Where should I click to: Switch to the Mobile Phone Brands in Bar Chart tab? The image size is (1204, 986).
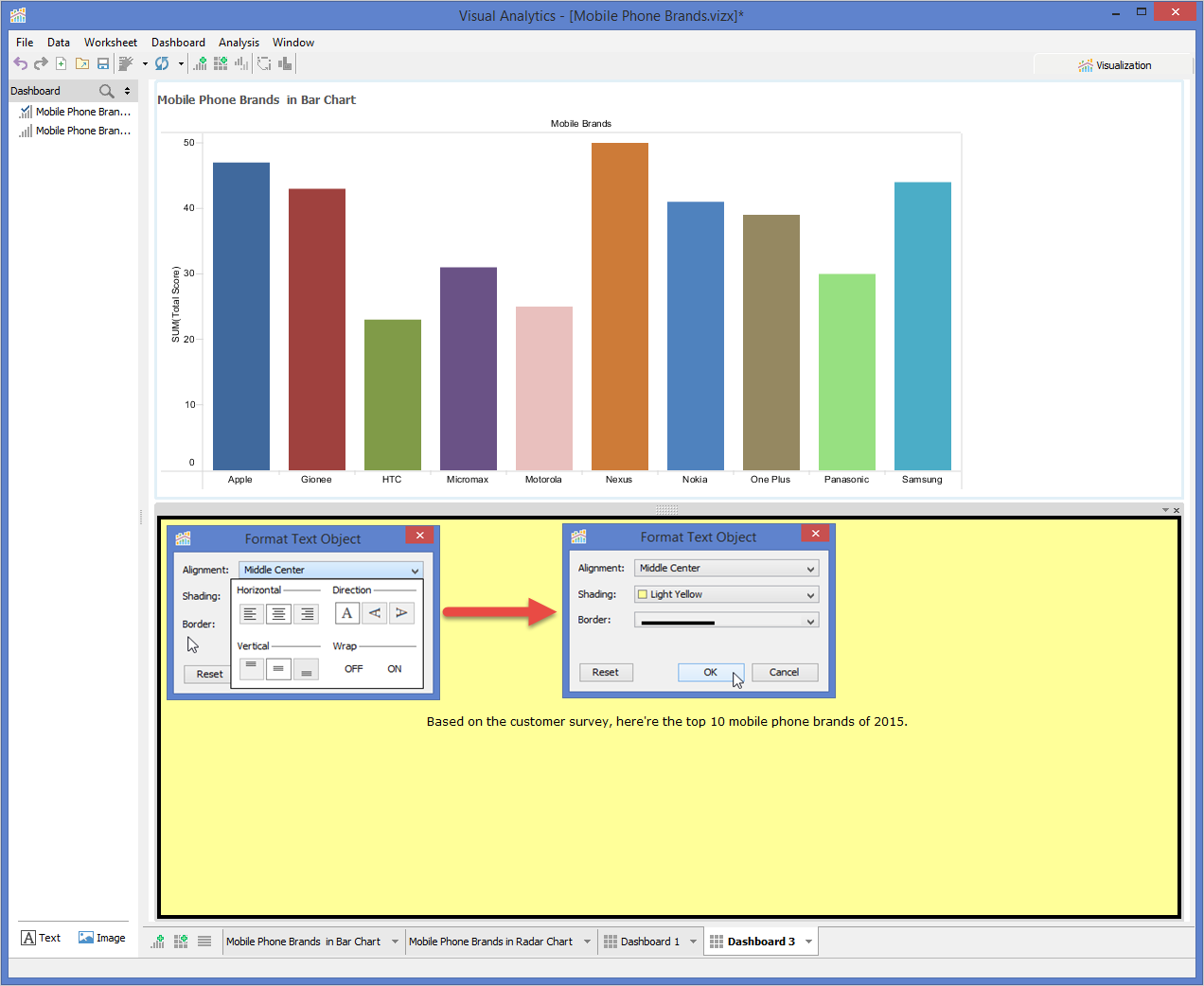(303, 942)
